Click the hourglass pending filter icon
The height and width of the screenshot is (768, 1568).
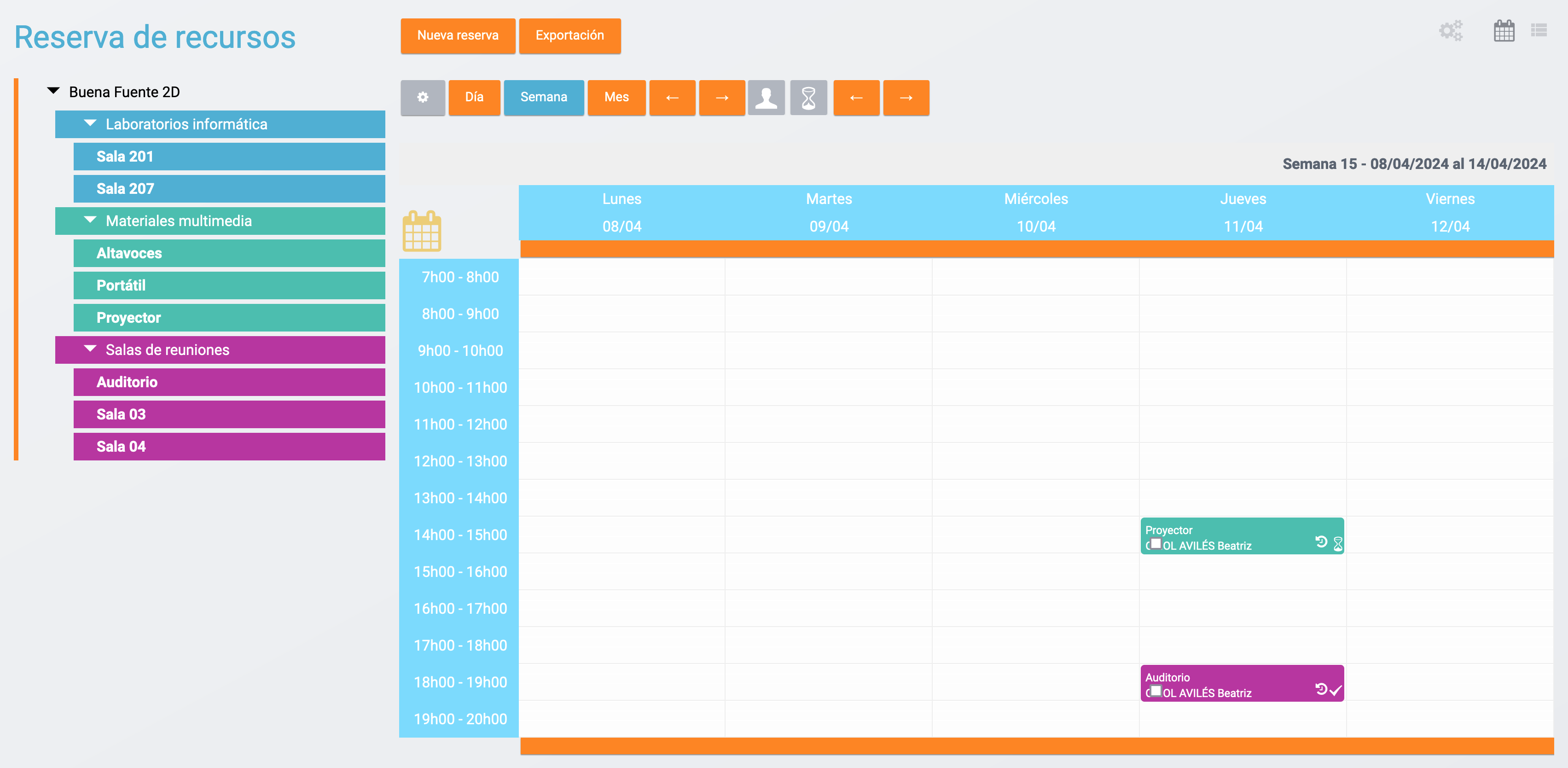coord(808,97)
